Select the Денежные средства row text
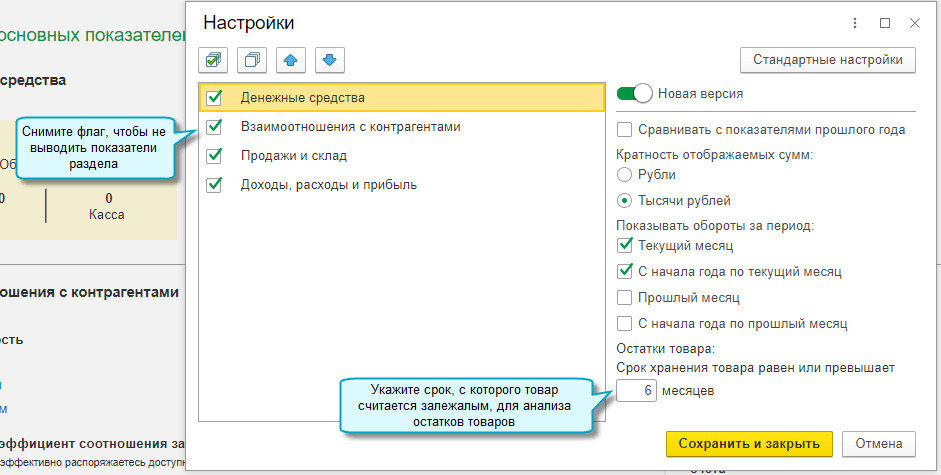This screenshot has height=475, width=941. click(x=302, y=97)
